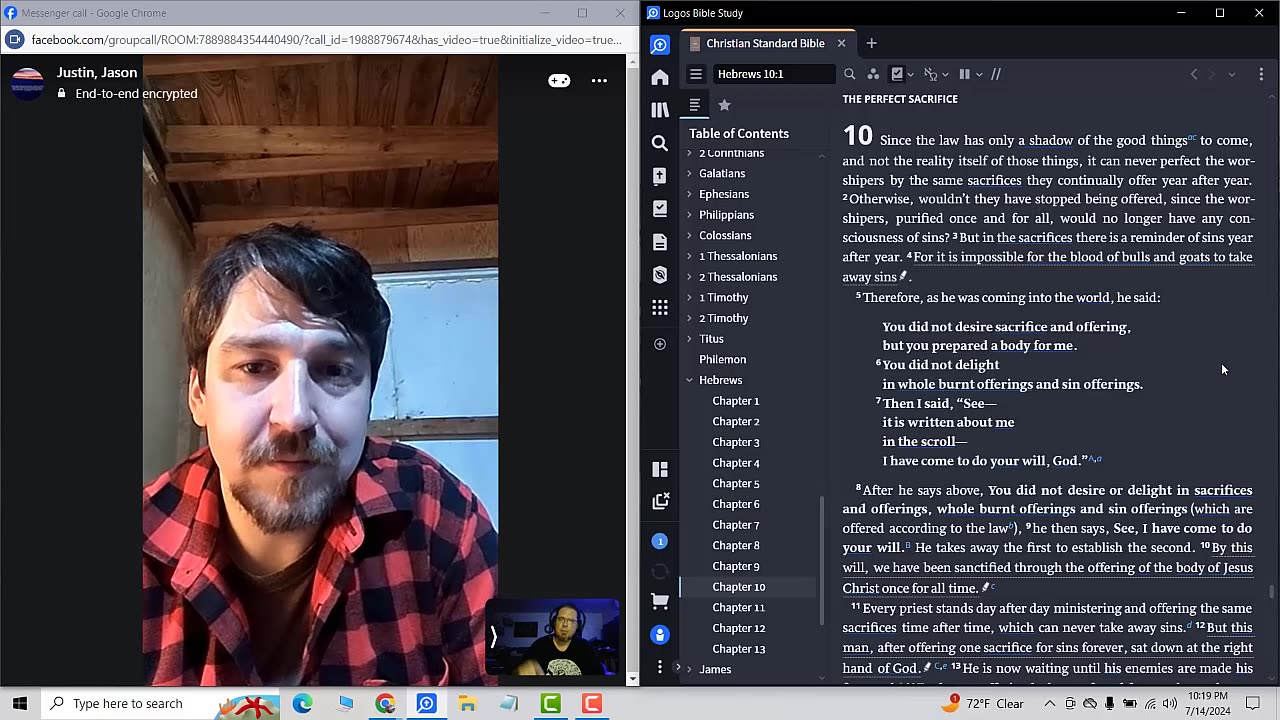Click the Chrome window scrollbar down arrow

click(632, 679)
